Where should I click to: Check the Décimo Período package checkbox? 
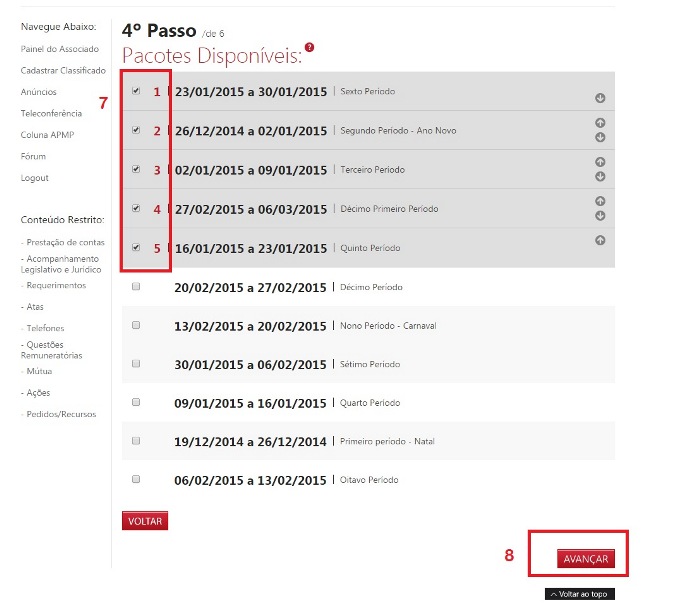[136, 286]
